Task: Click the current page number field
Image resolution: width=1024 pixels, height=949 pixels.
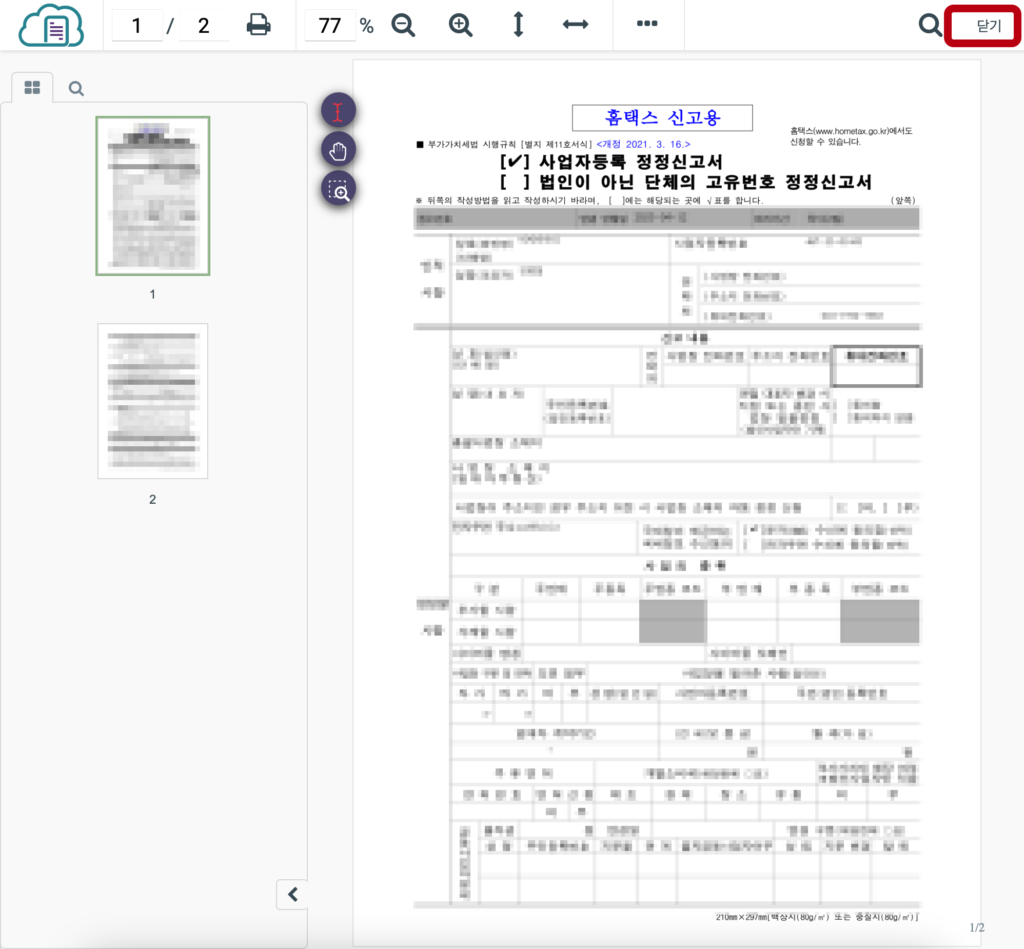Action: tap(136, 26)
